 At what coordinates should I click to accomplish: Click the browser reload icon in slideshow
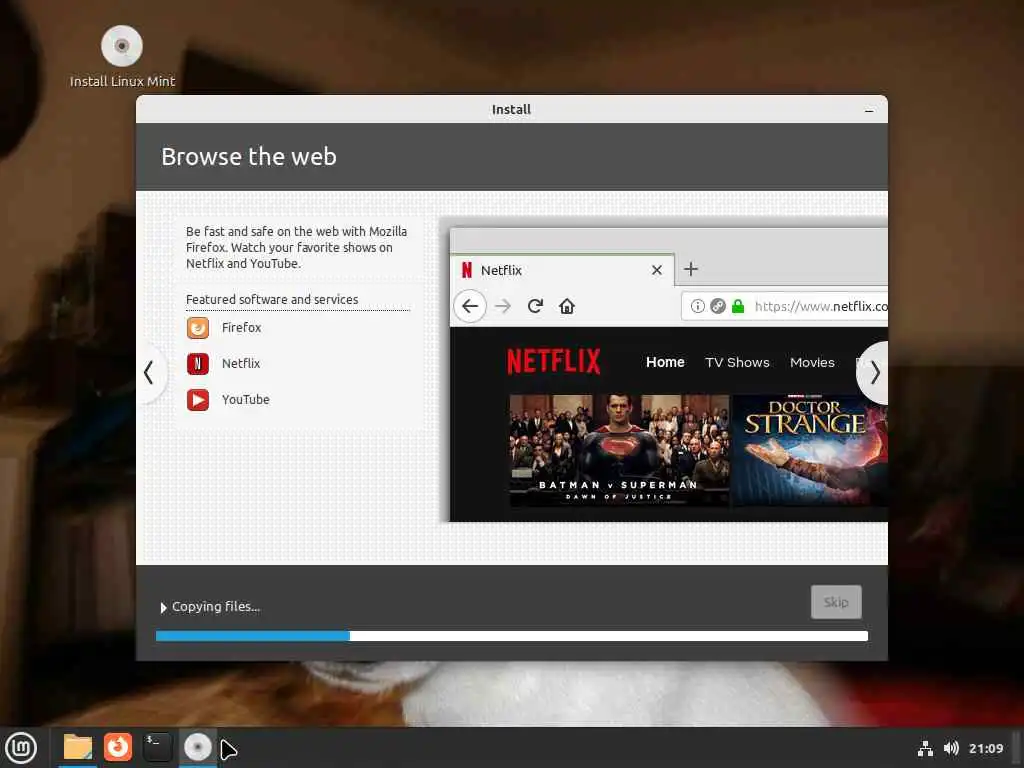536,306
